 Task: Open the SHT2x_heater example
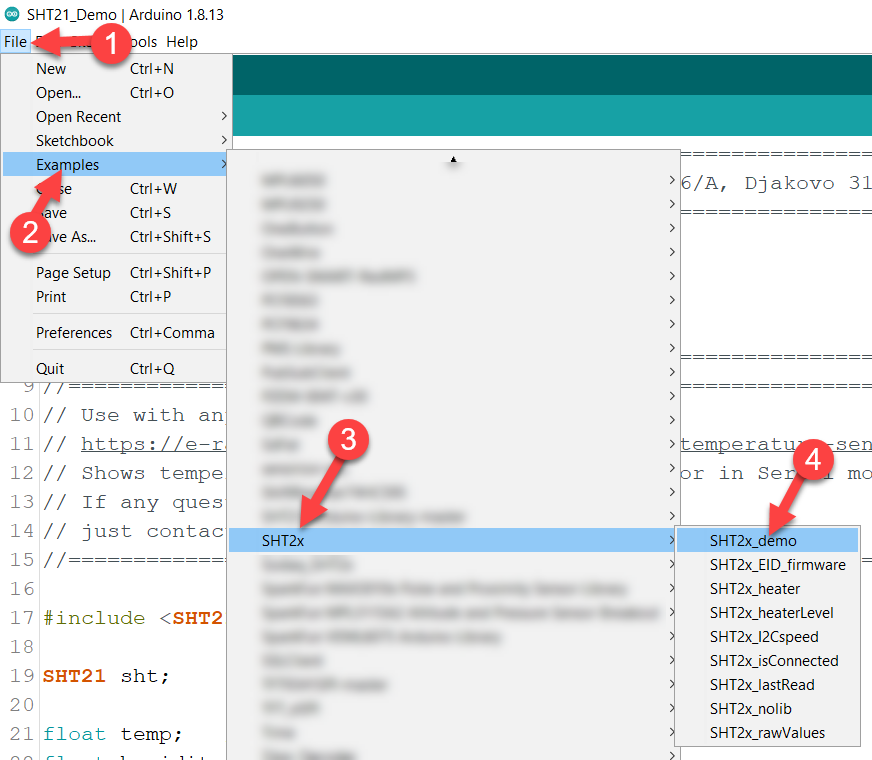pos(767,588)
